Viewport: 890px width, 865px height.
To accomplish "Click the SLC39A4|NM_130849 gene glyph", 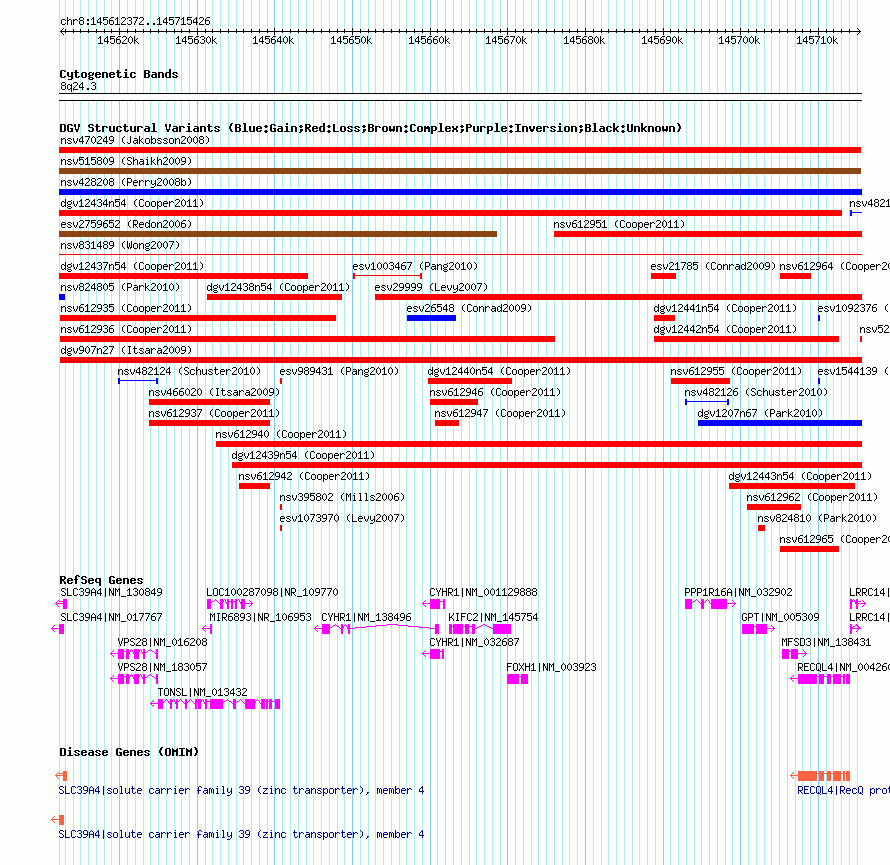I will 61,604.
